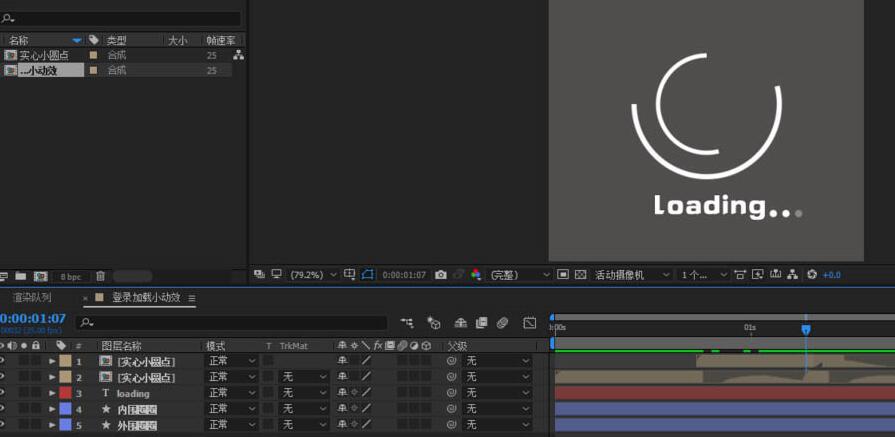Open blend mode dropdown for layer 5
The width and height of the screenshot is (895, 437).
click(x=230, y=425)
